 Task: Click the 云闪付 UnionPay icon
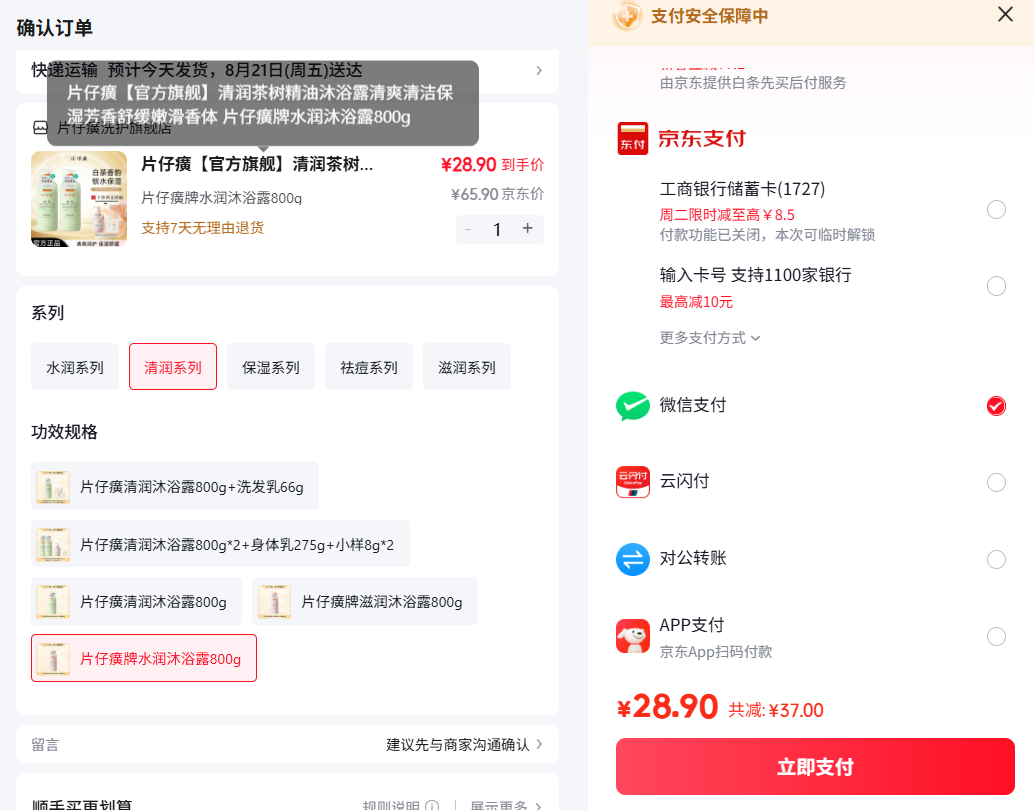pyautogui.click(x=632, y=482)
